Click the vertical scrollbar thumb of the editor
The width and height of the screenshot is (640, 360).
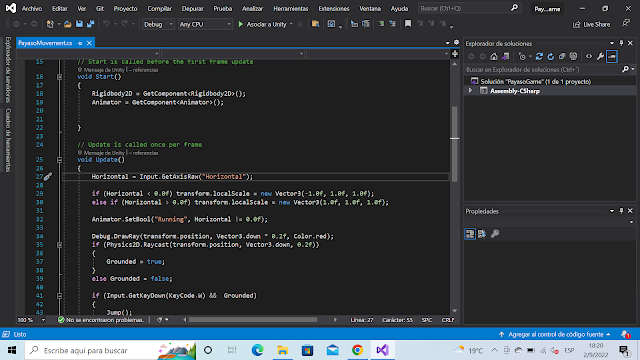(x=455, y=144)
